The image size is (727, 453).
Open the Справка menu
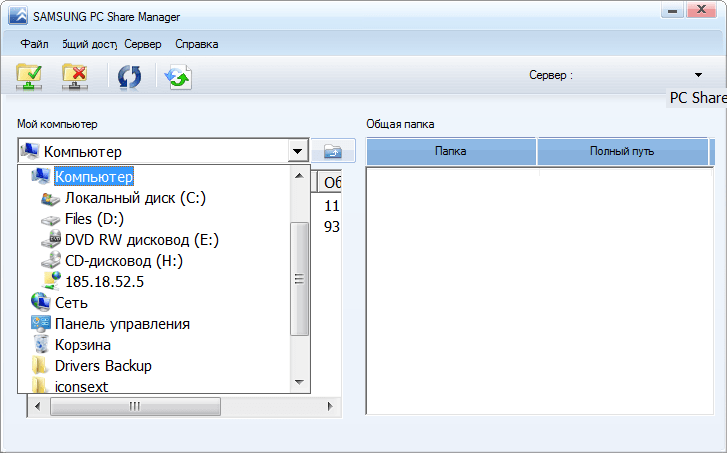[x=197, y=44]
